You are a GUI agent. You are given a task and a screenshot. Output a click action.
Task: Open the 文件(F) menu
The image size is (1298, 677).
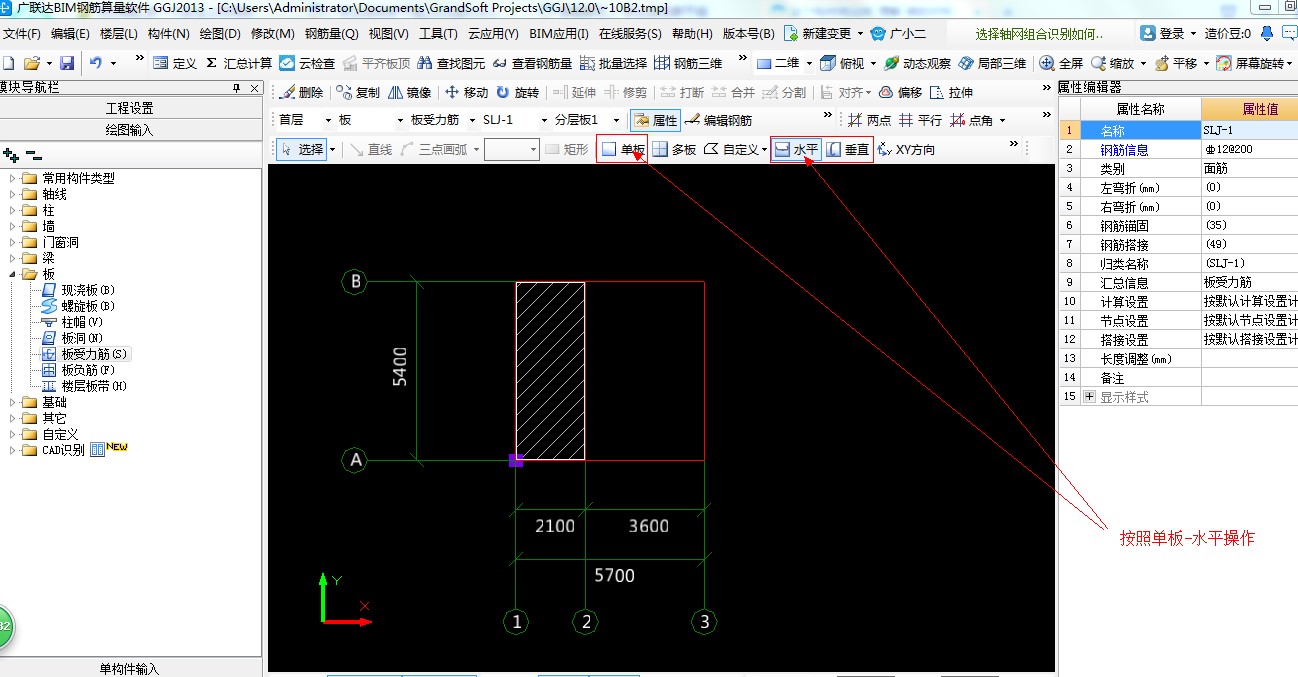click(x=23, y=34)
